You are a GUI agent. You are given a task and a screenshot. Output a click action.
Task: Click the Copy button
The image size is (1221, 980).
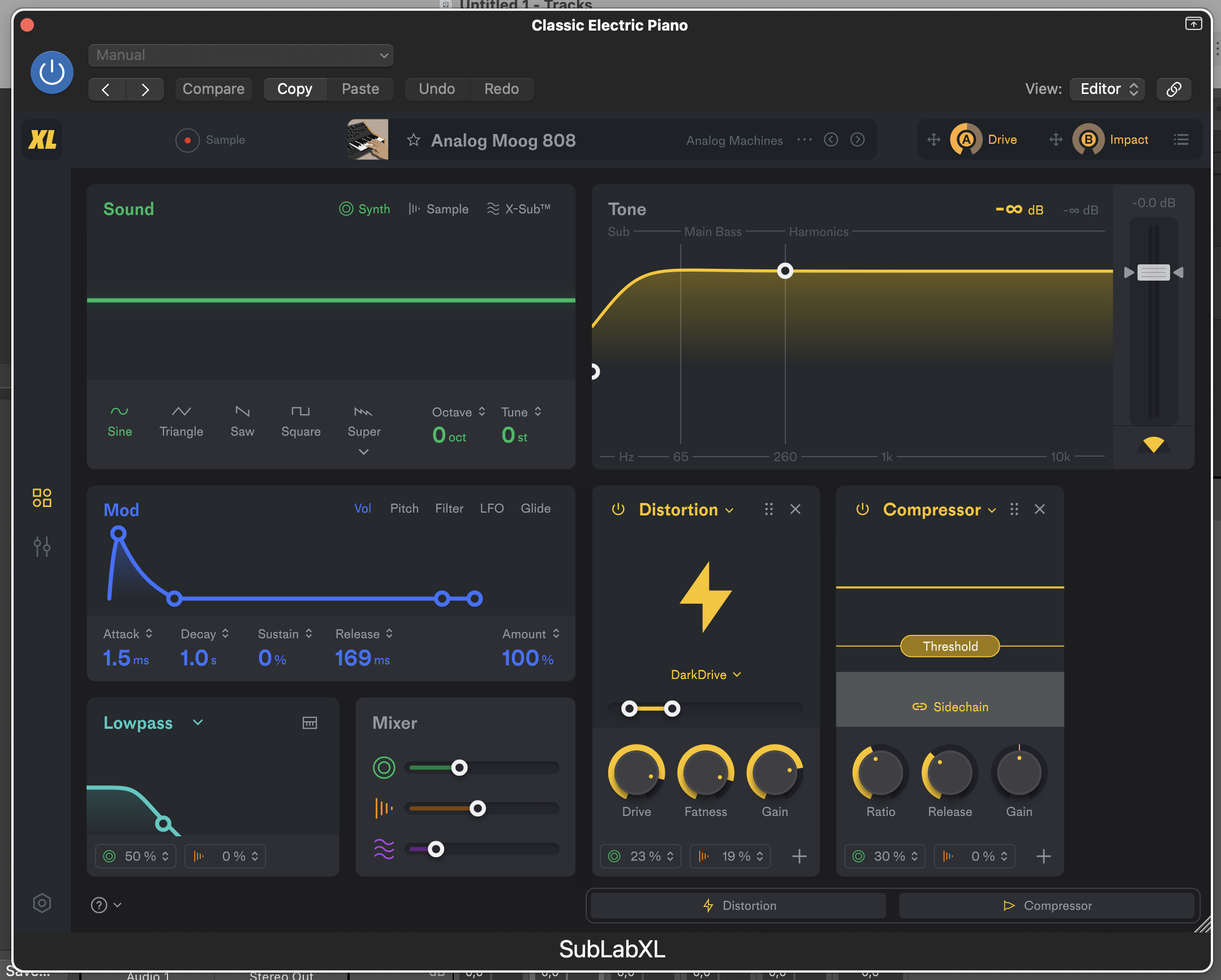tap(294, 89)
